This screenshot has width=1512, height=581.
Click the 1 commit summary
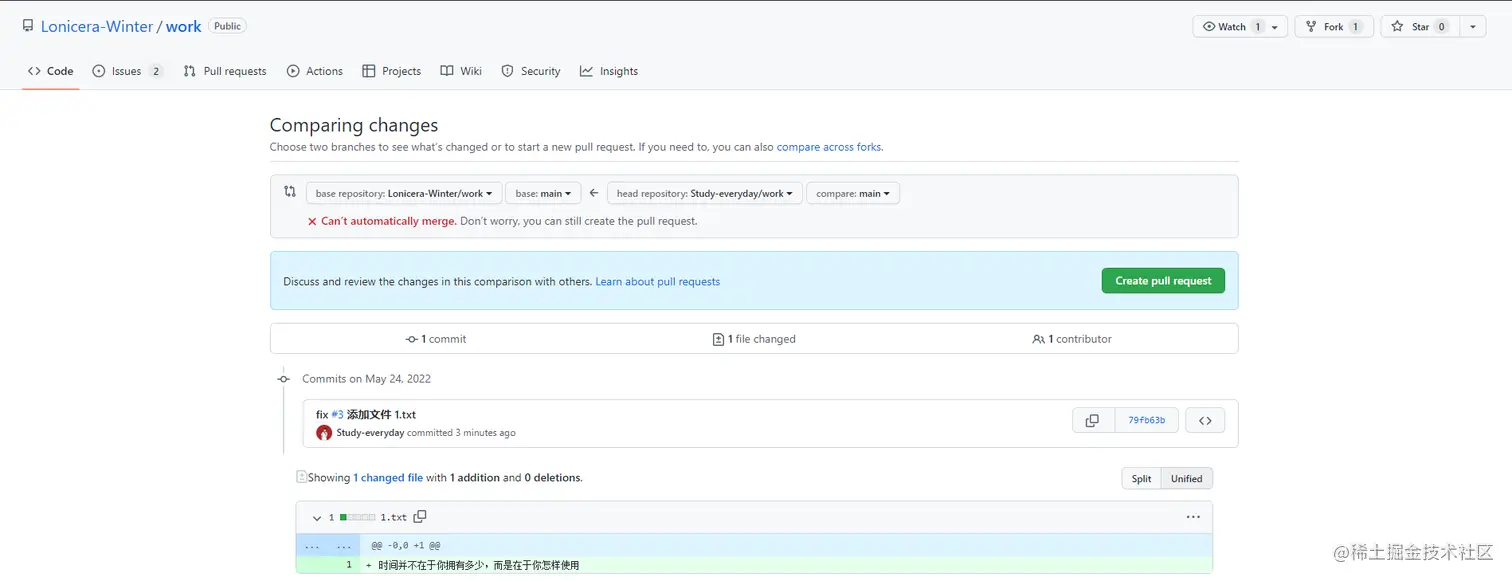point(436,339)
